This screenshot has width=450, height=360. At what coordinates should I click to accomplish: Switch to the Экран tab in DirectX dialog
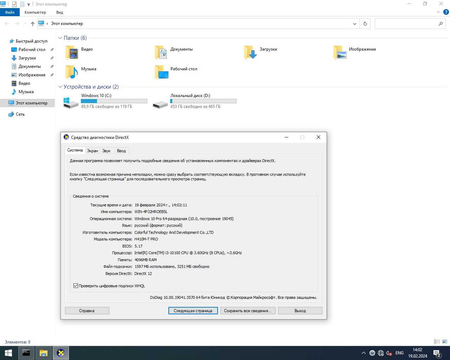(x=92, y=151)
